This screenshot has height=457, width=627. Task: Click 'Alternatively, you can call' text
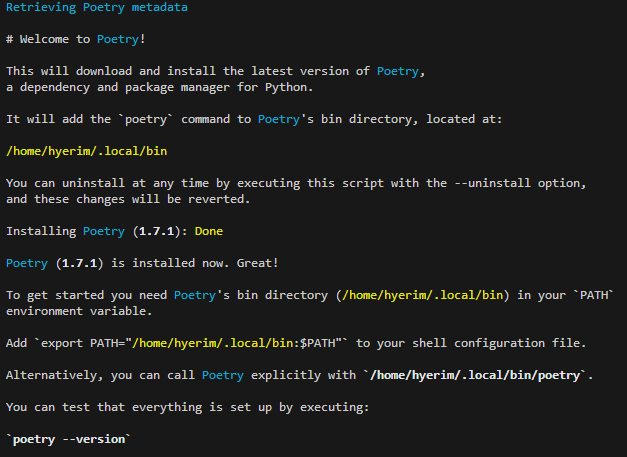100,375
